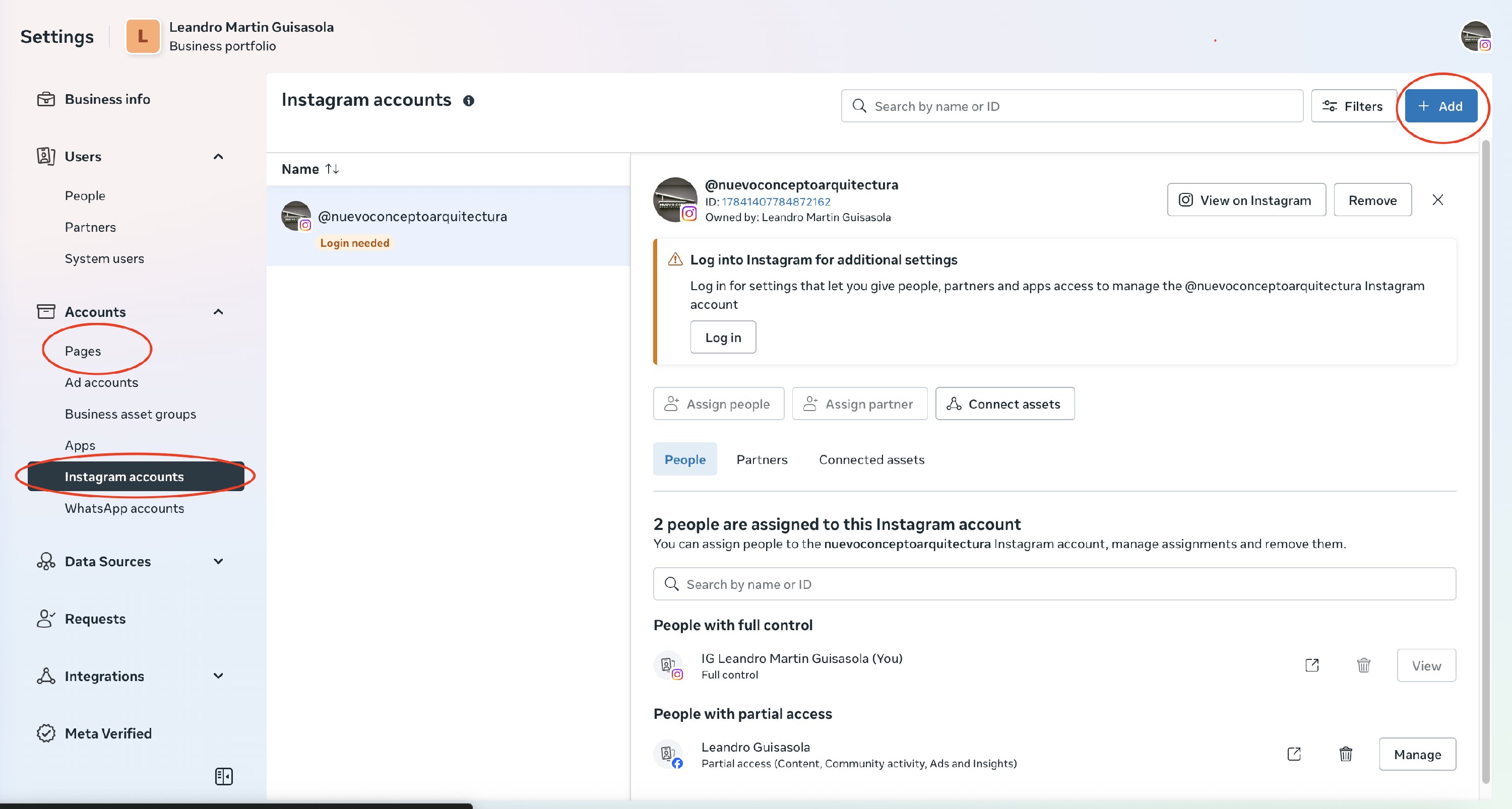The width and height of the screenshot is (1512, 809).
Task: Click the Log in button
Action: [x=723, y=338]
